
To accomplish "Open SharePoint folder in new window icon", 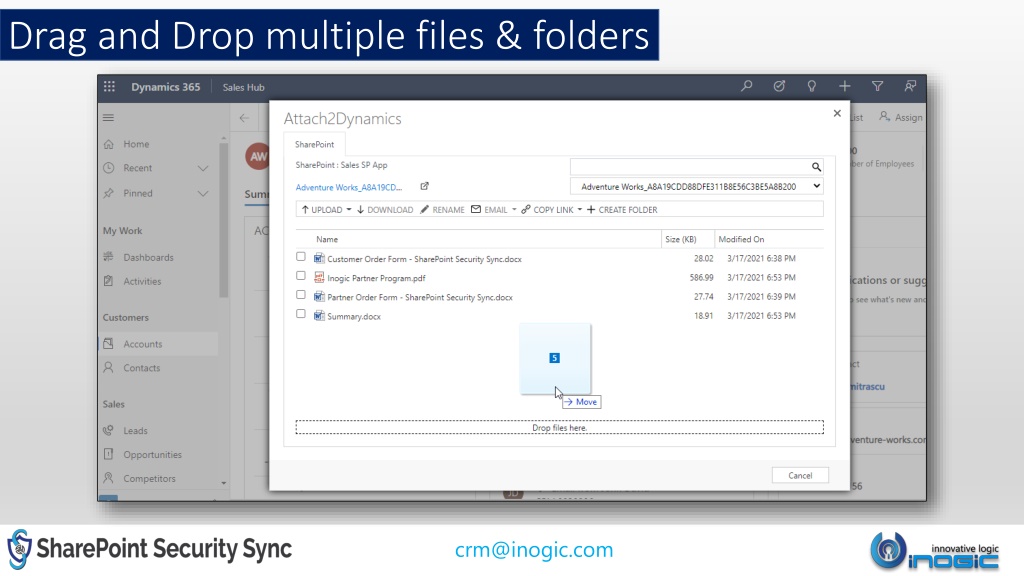I will tap(424, 186).
